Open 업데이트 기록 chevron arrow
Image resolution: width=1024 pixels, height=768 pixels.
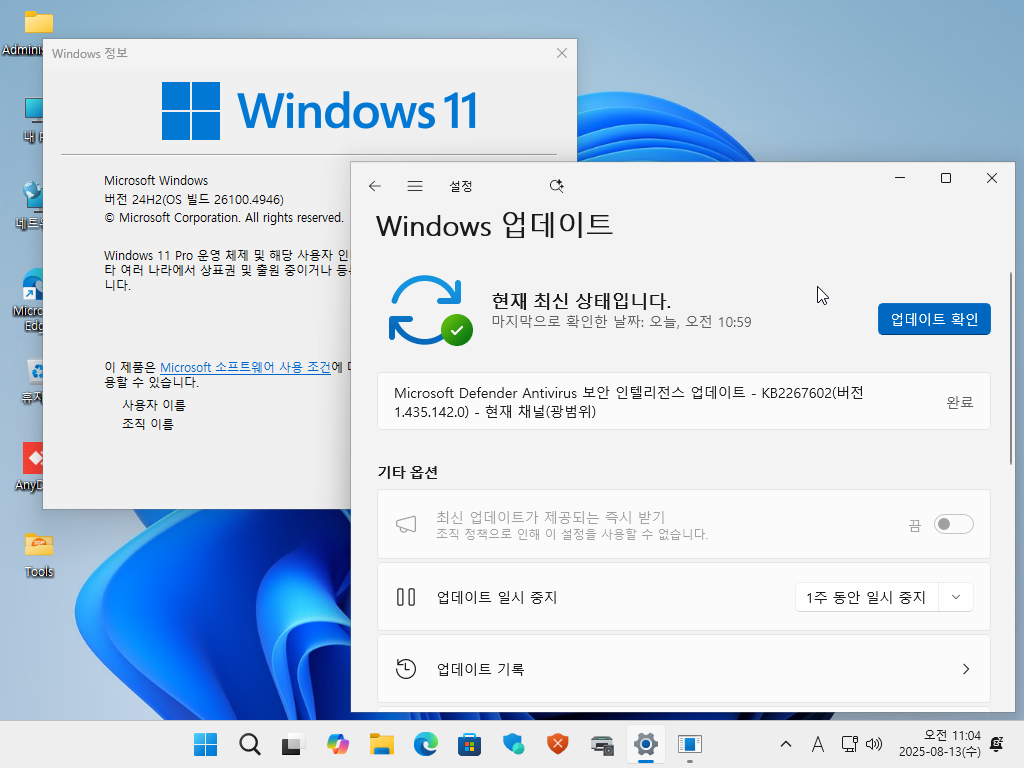pos(966,669)
